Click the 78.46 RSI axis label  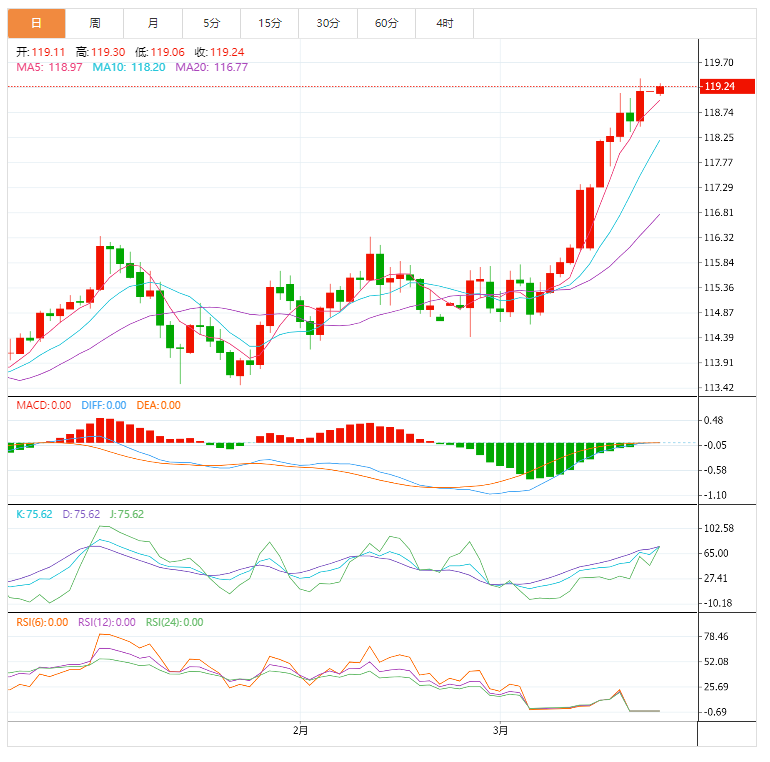pos(716,637)
